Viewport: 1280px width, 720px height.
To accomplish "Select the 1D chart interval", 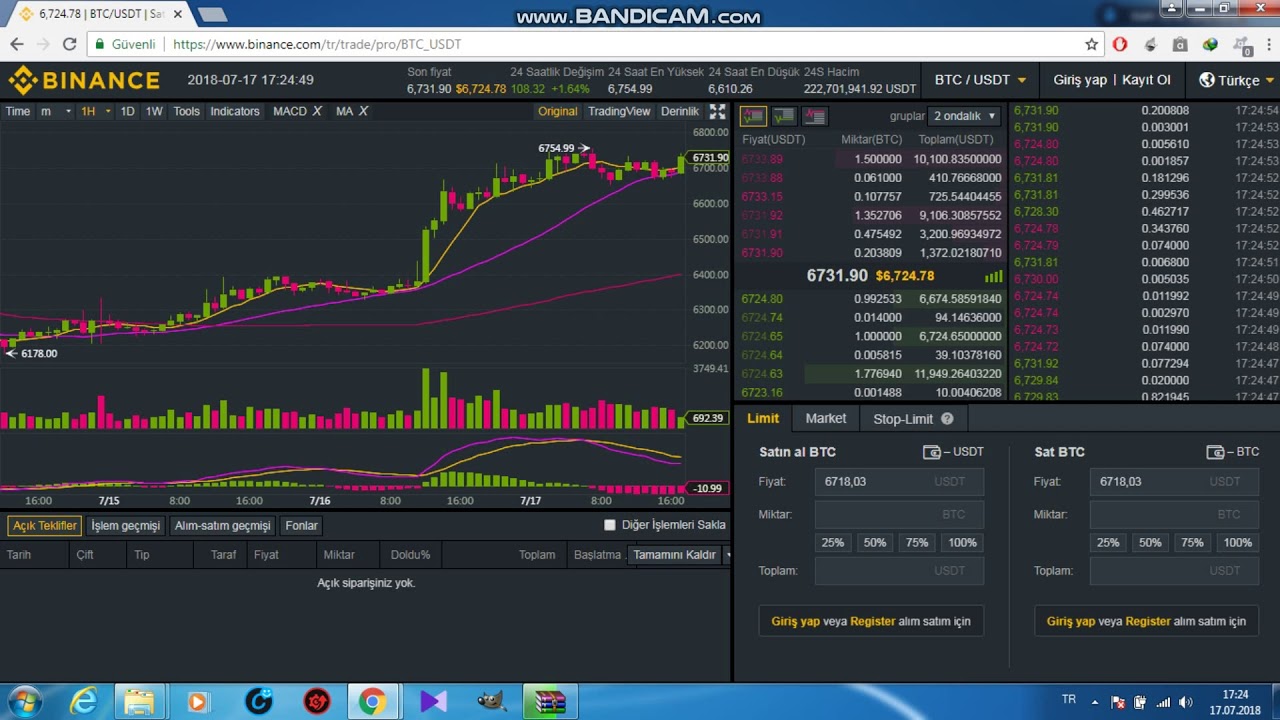I will 127,111.
